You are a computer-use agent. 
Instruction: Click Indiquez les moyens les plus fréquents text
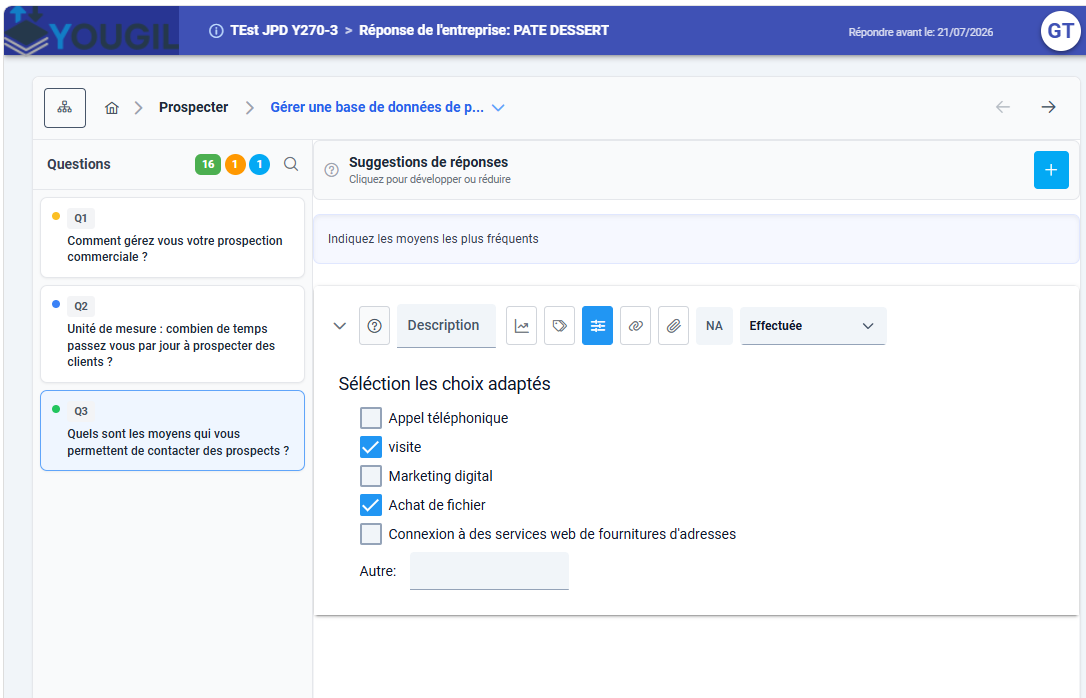[x=433, y=239]
